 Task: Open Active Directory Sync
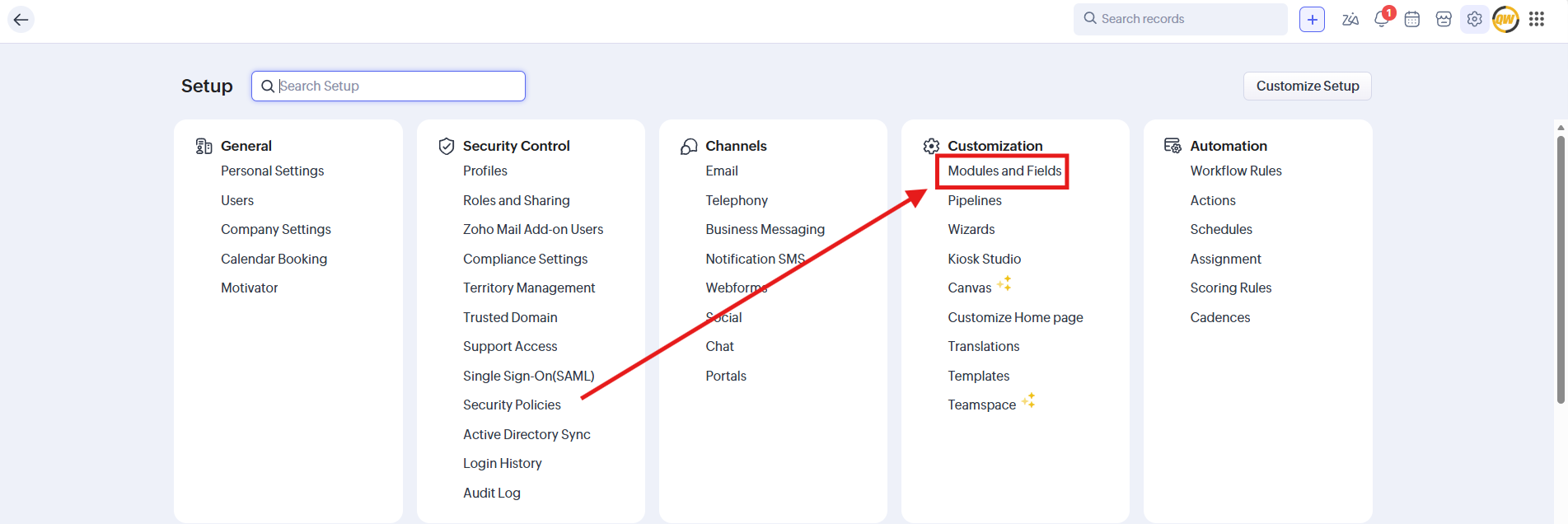click(x=527, y=434)
